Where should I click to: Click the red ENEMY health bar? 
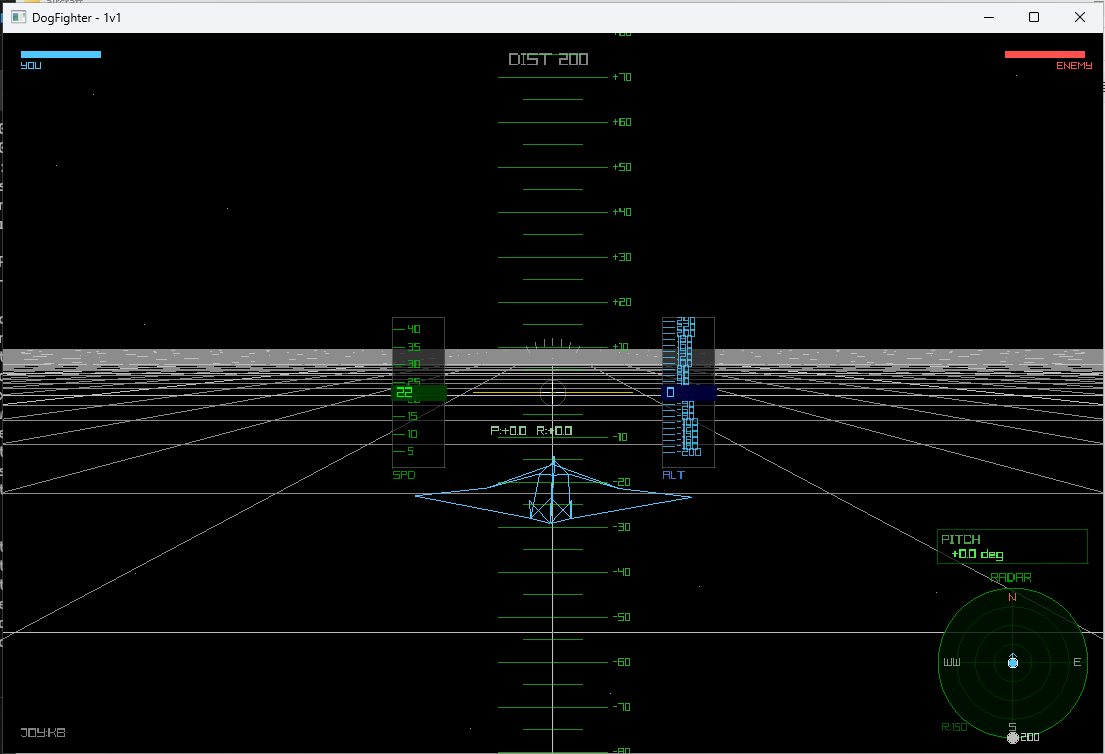(x=1044, y=54)
